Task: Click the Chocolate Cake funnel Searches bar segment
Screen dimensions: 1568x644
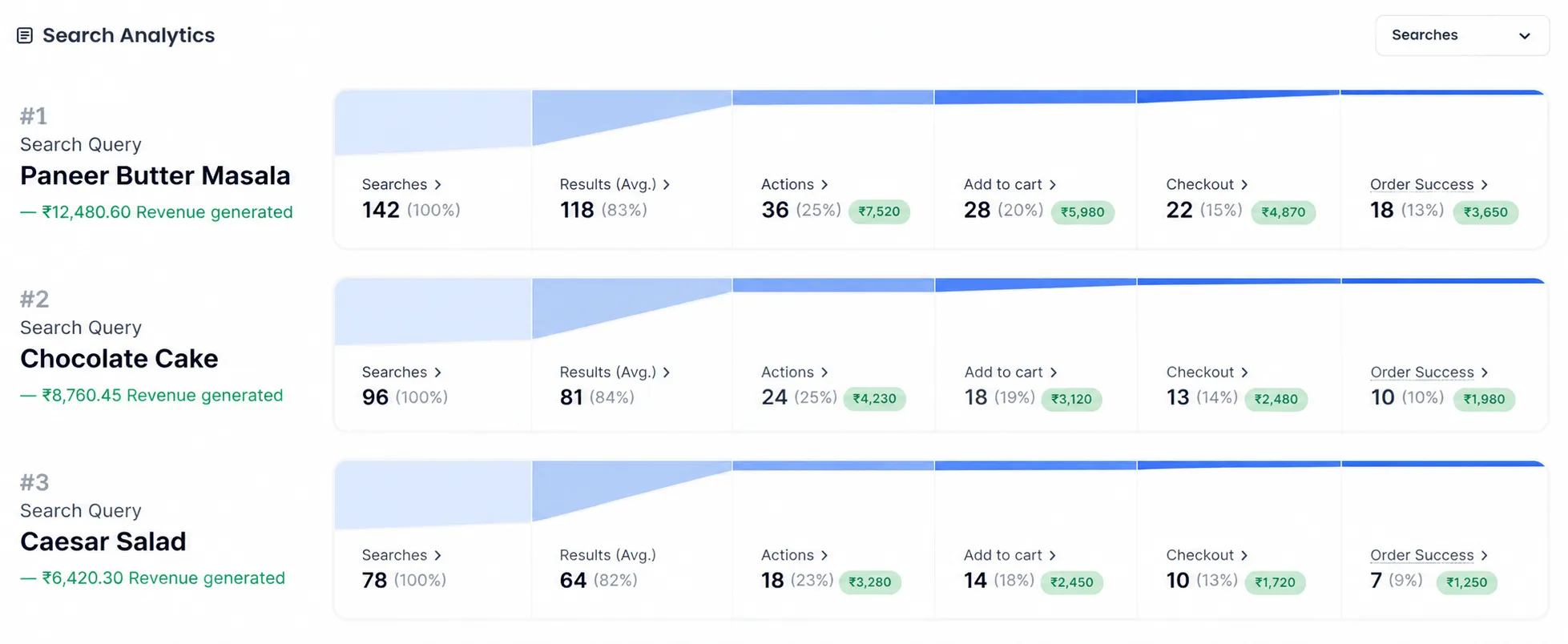Action: tap(433, 312)
